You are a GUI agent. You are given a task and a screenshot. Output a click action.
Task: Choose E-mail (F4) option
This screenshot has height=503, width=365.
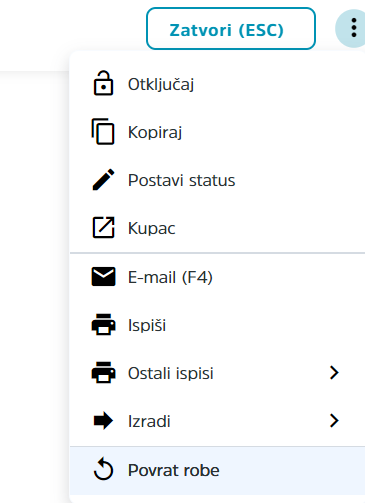217,277
